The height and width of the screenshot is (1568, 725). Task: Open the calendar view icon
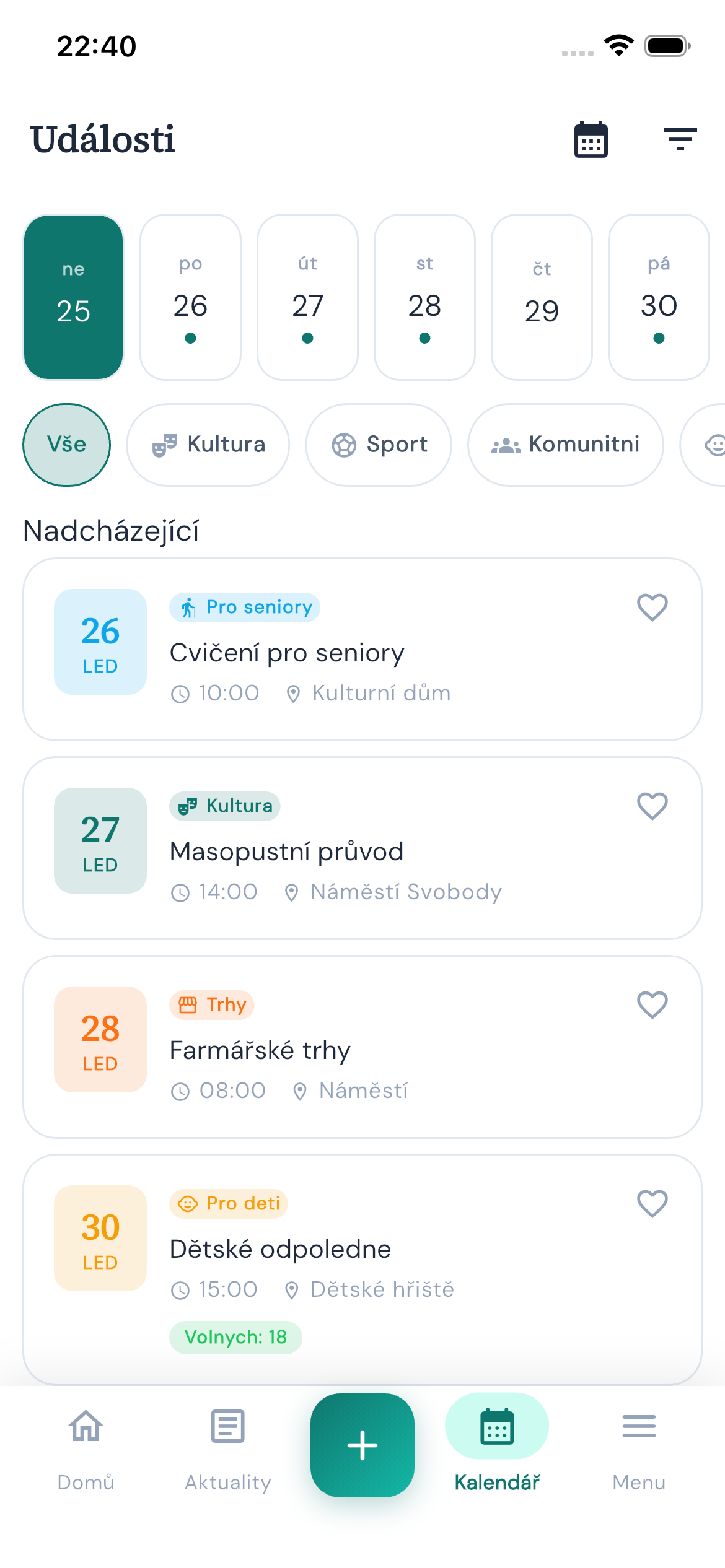589,140
